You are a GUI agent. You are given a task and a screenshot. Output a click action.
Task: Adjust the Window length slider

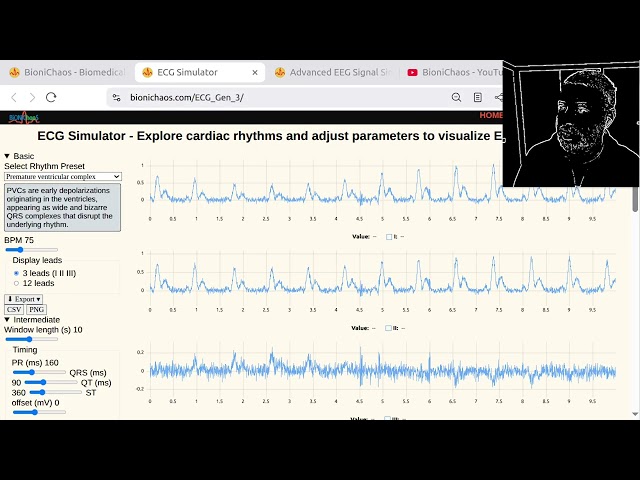pyautogui.click(x=31, y=339)
